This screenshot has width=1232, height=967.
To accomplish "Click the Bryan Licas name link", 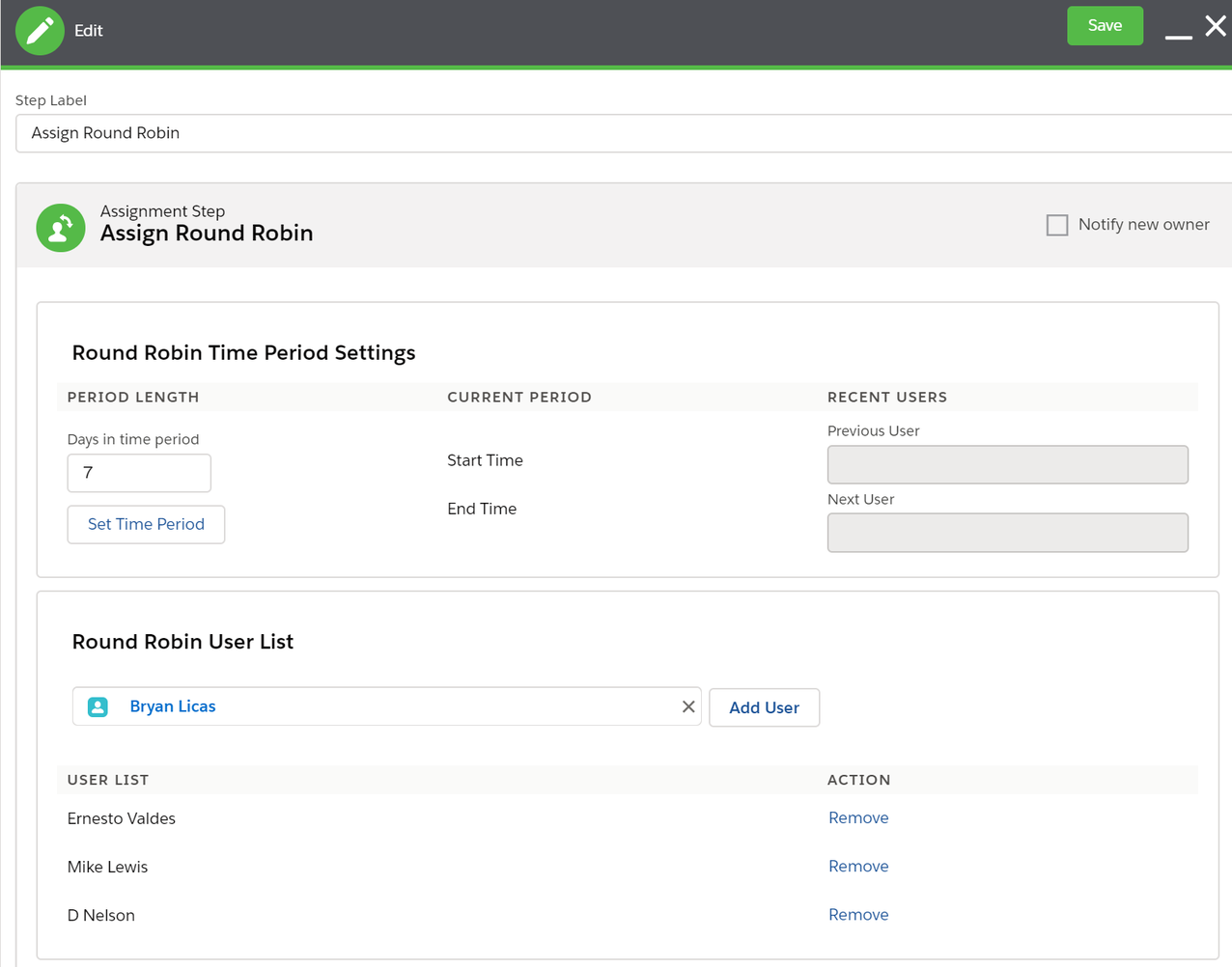I will click(173, 707).
